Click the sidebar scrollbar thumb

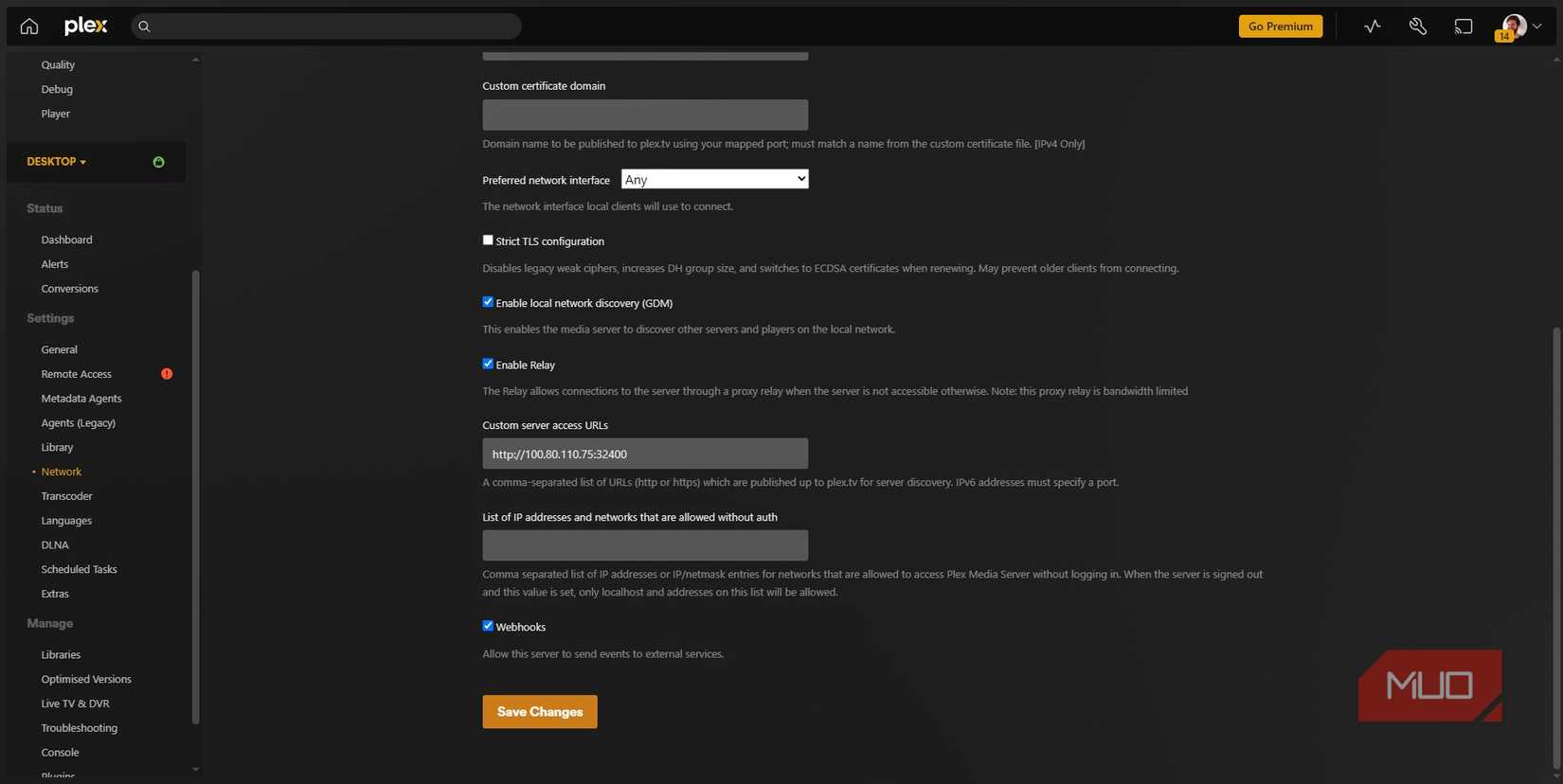[x=196, y=497]
